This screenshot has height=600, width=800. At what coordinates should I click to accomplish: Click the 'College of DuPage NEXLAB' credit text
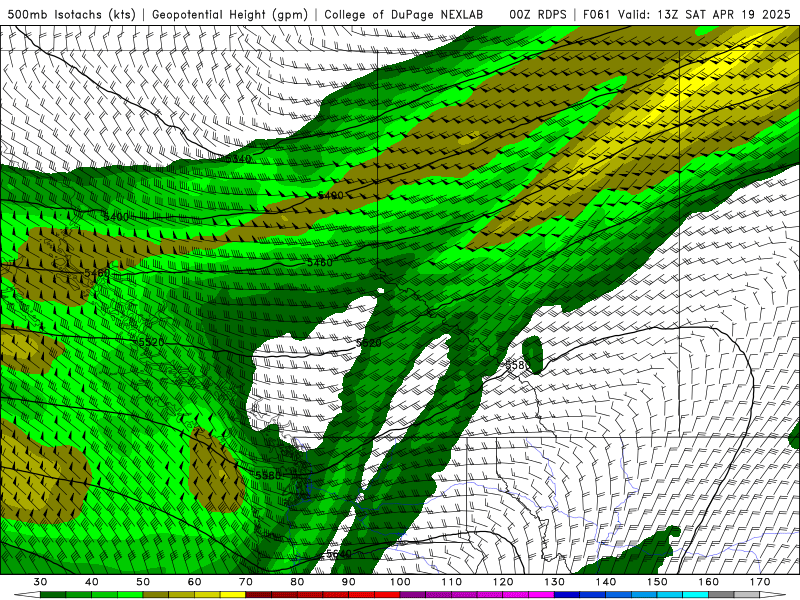click(404, 14)
